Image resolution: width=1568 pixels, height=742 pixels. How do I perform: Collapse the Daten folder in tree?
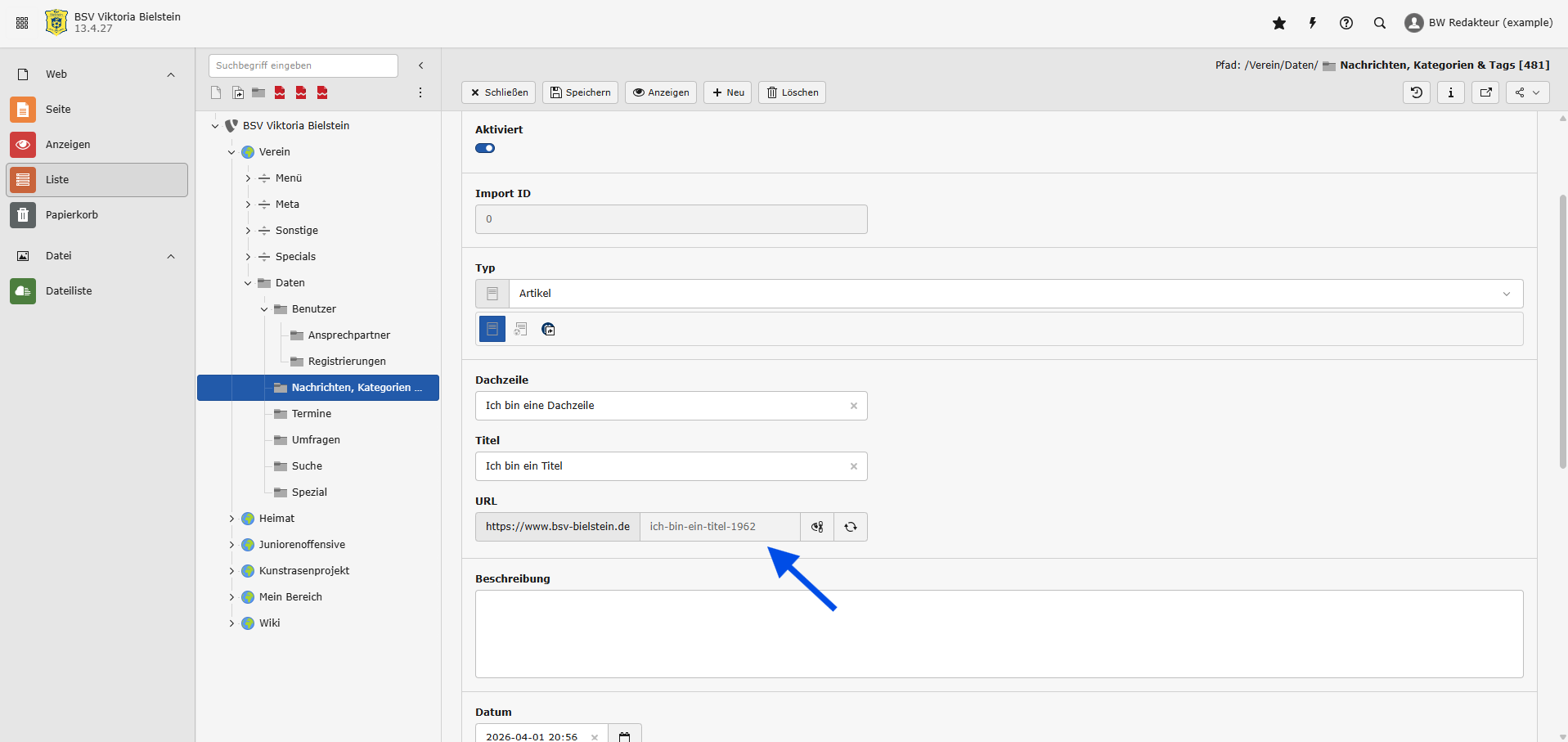[248, 283]
